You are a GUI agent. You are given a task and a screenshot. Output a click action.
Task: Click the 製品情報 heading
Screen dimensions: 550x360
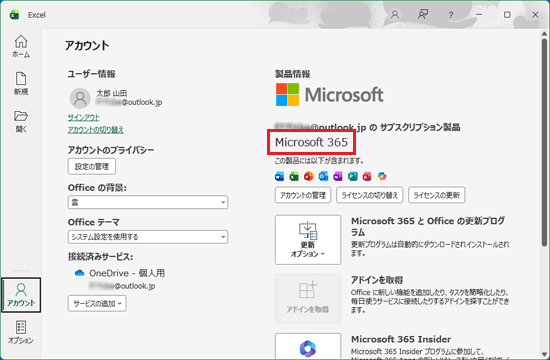point(293,74)
